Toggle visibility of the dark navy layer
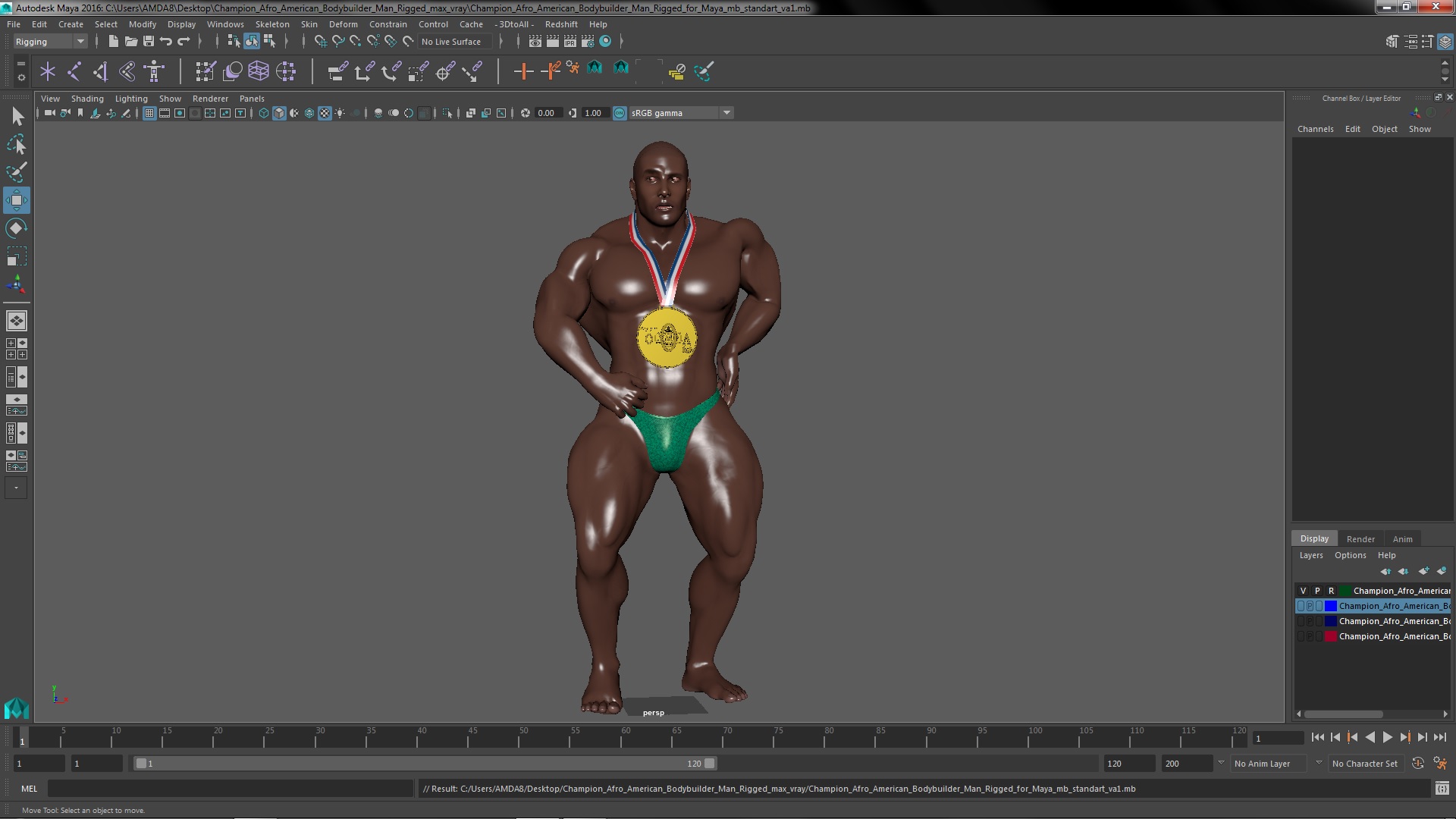Viewport: 1456px width, 819px height. 1301,621
